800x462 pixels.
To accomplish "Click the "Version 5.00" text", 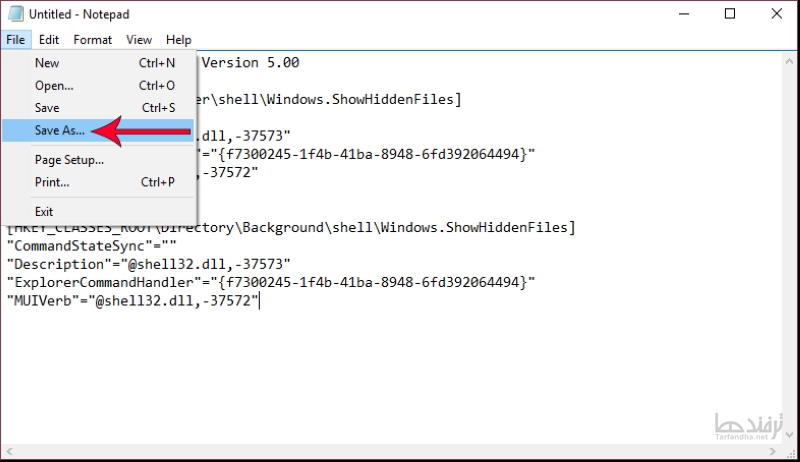I will 250,63.
